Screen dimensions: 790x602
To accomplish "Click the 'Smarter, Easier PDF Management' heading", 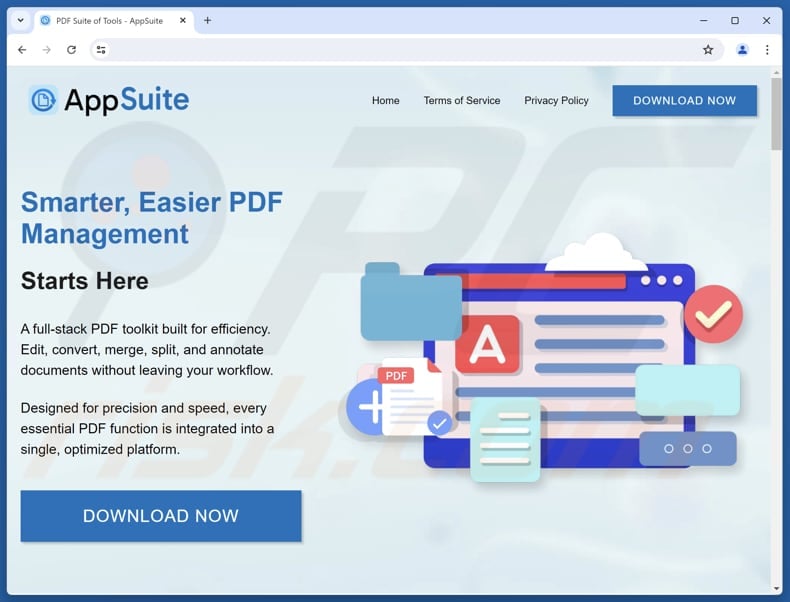I will 152,218.
